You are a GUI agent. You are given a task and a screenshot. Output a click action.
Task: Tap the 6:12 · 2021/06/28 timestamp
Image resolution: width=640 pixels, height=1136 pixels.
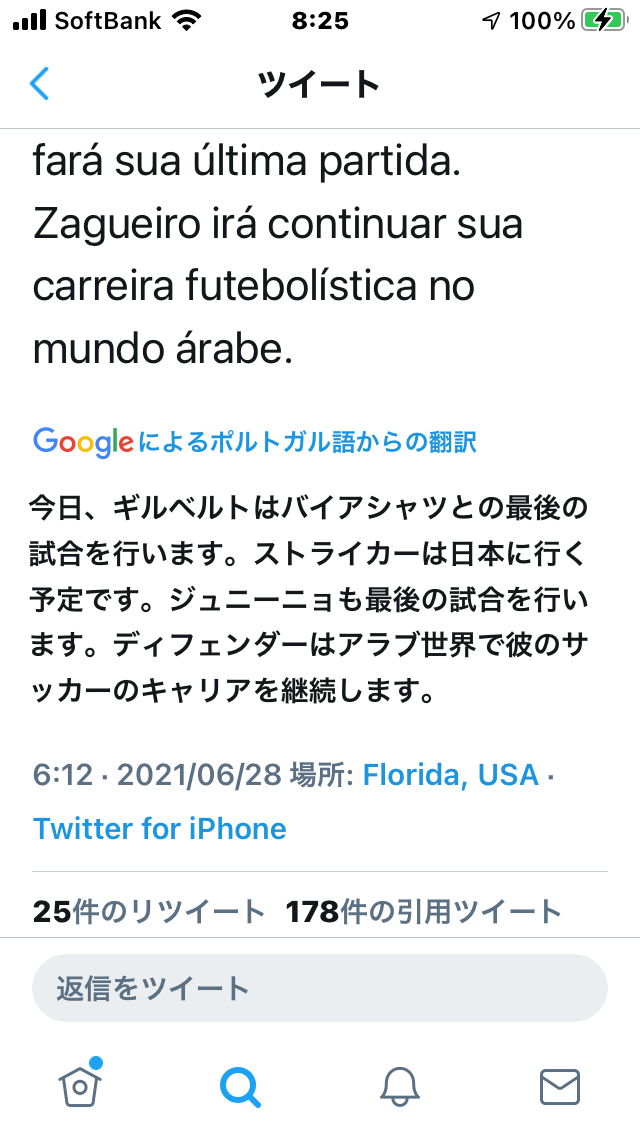(160, 774)
